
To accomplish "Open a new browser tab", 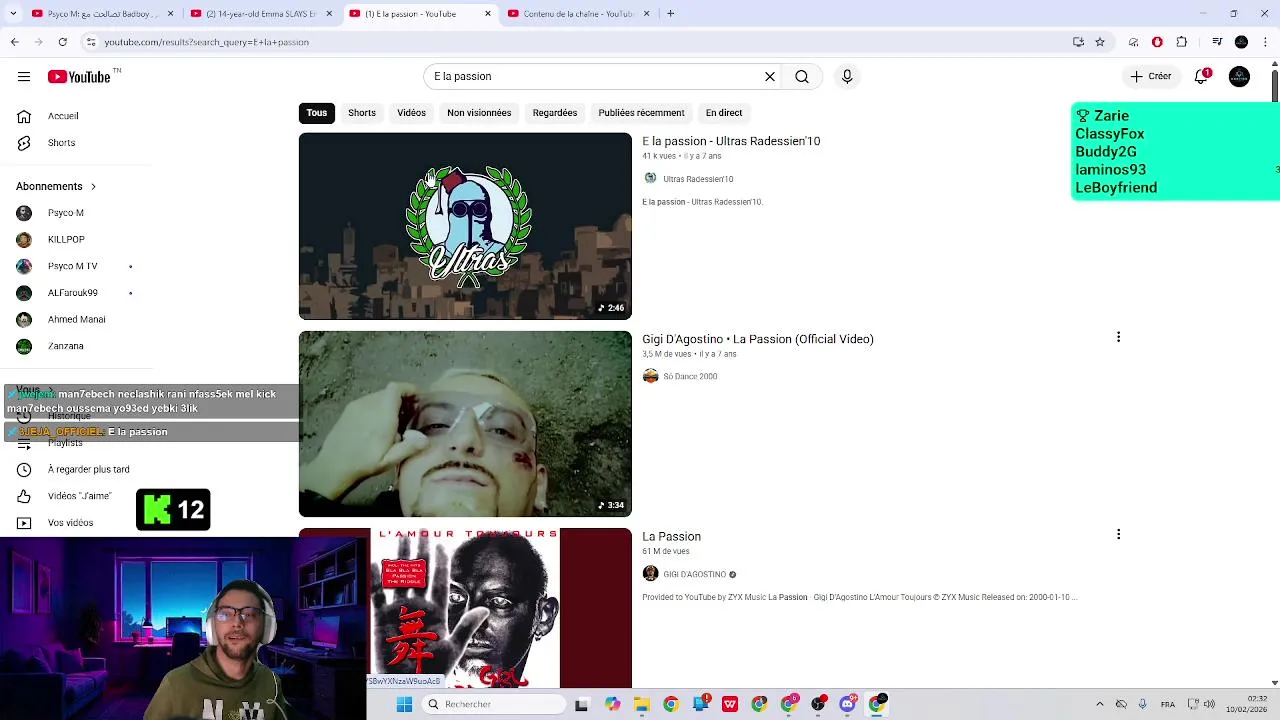I will [x=671, y=14].
